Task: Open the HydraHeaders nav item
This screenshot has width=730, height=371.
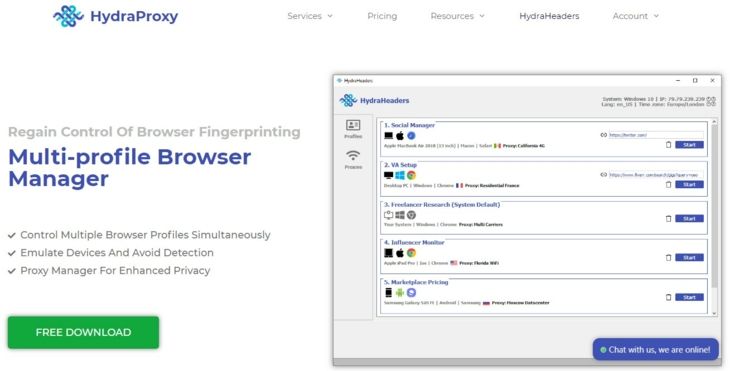Action: (x=549, y=16)
